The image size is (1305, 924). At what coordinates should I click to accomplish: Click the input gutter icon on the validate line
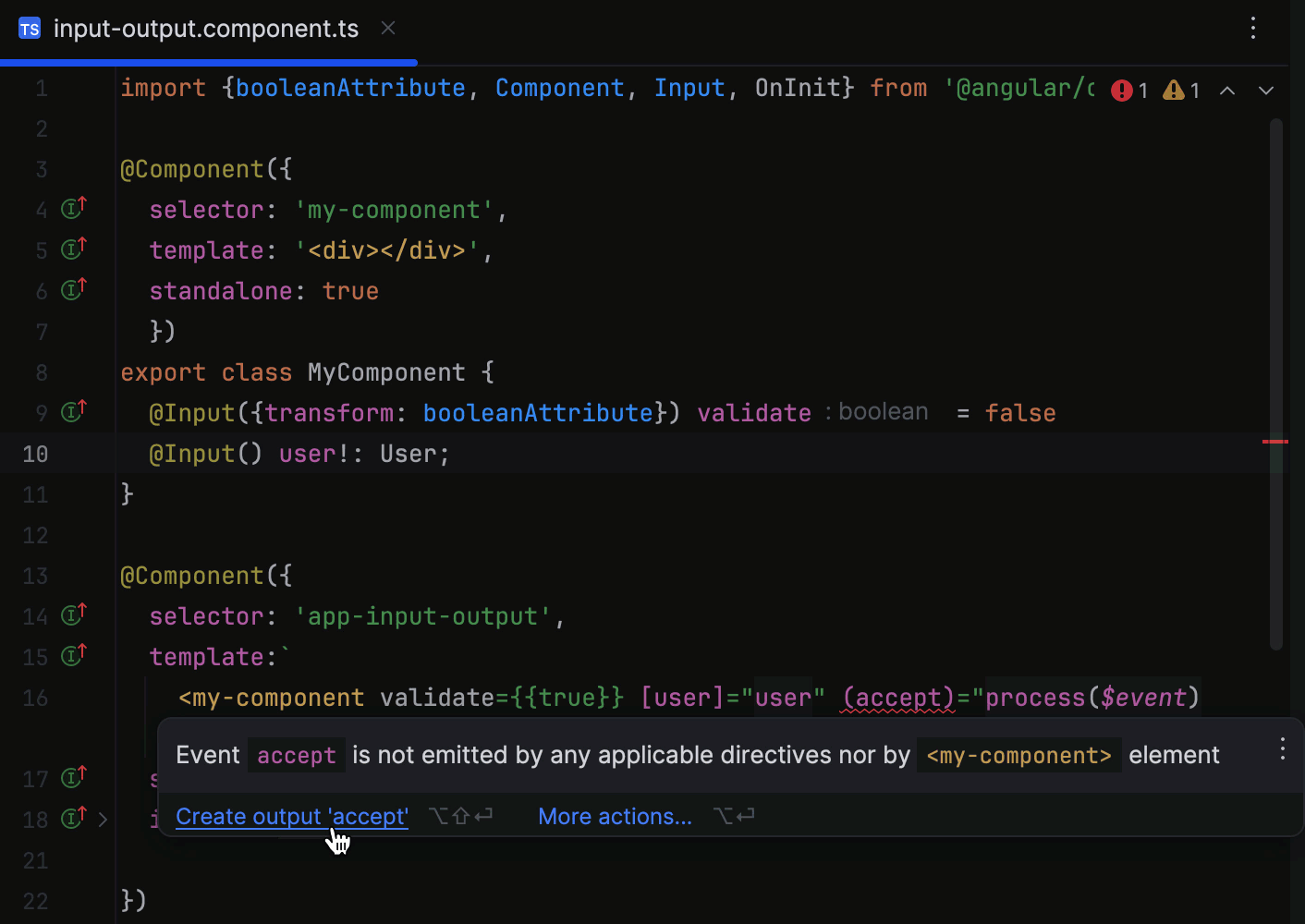(x=73, y=411)
